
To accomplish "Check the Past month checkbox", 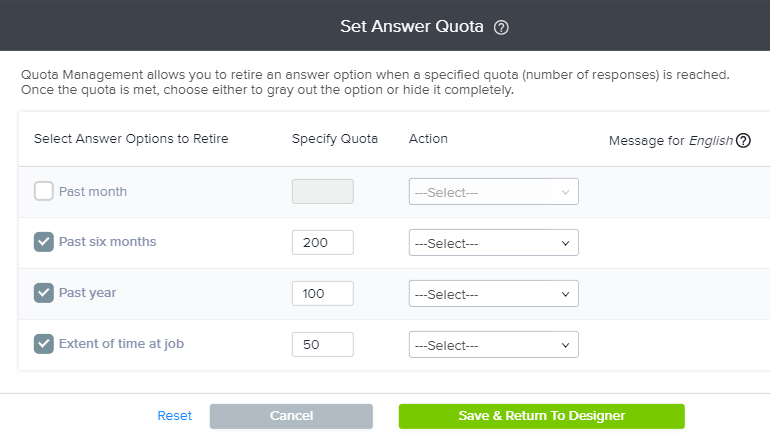I will tap(44, 191).
